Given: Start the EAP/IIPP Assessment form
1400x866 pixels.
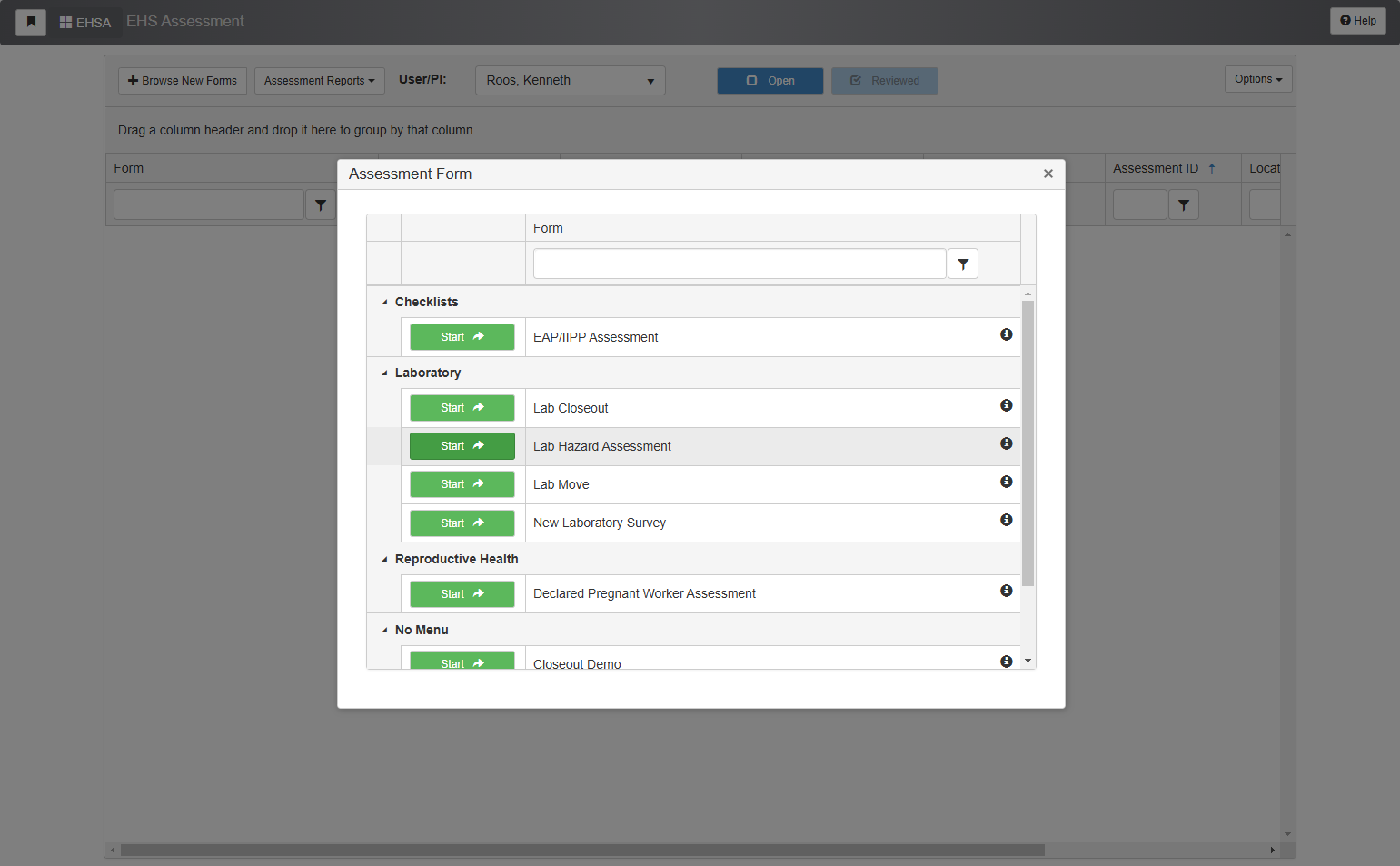Looking at the screenshot, I should [x=462, y=337].
